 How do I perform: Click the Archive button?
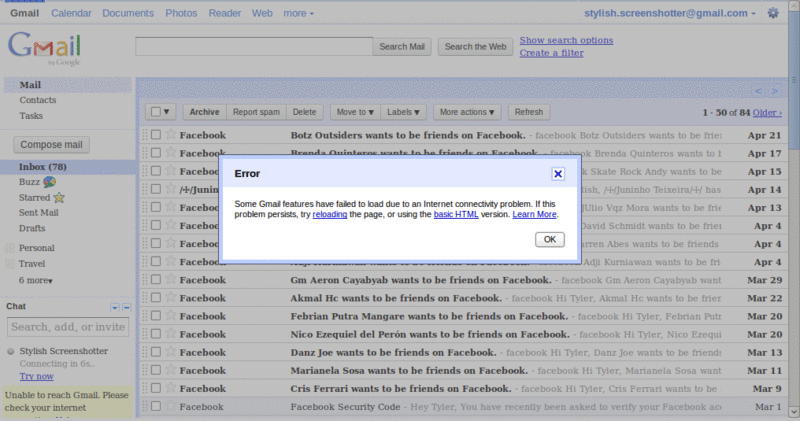tap(204, 112)
